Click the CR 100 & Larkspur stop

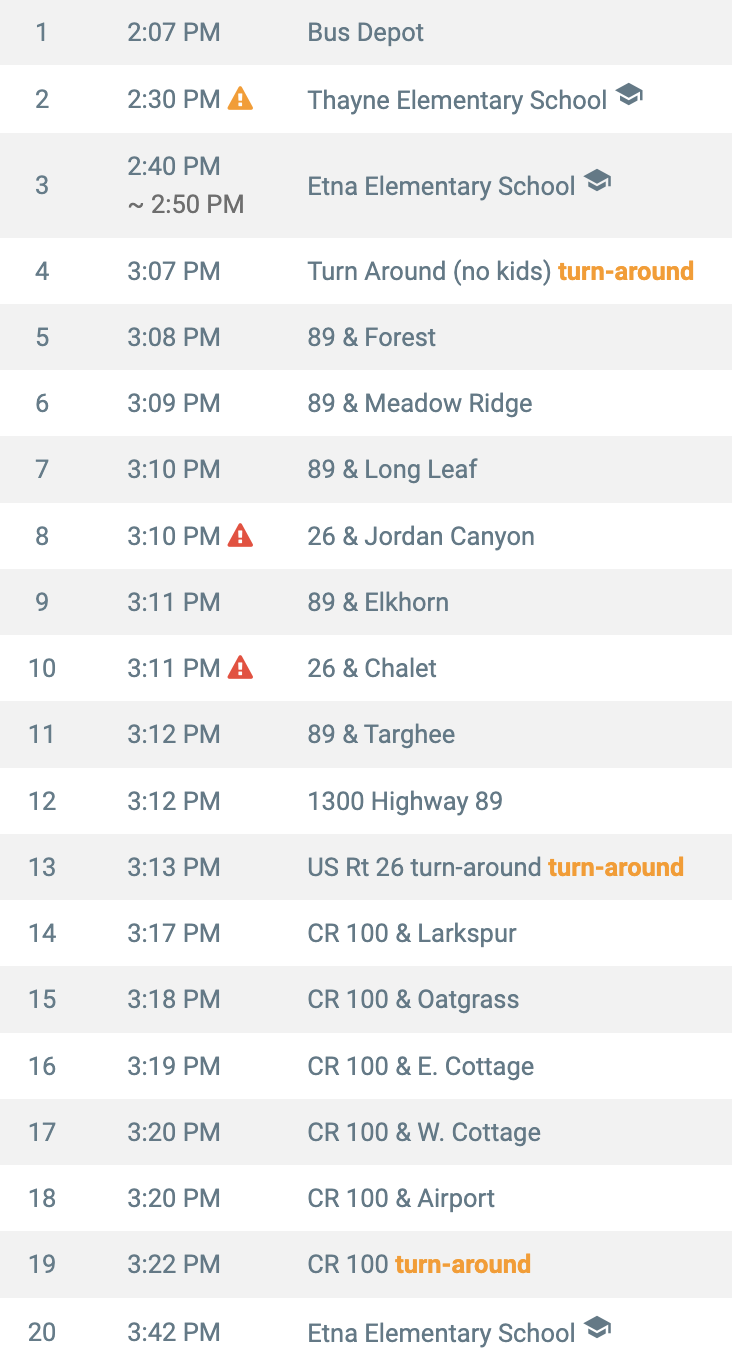pos(366,933)
